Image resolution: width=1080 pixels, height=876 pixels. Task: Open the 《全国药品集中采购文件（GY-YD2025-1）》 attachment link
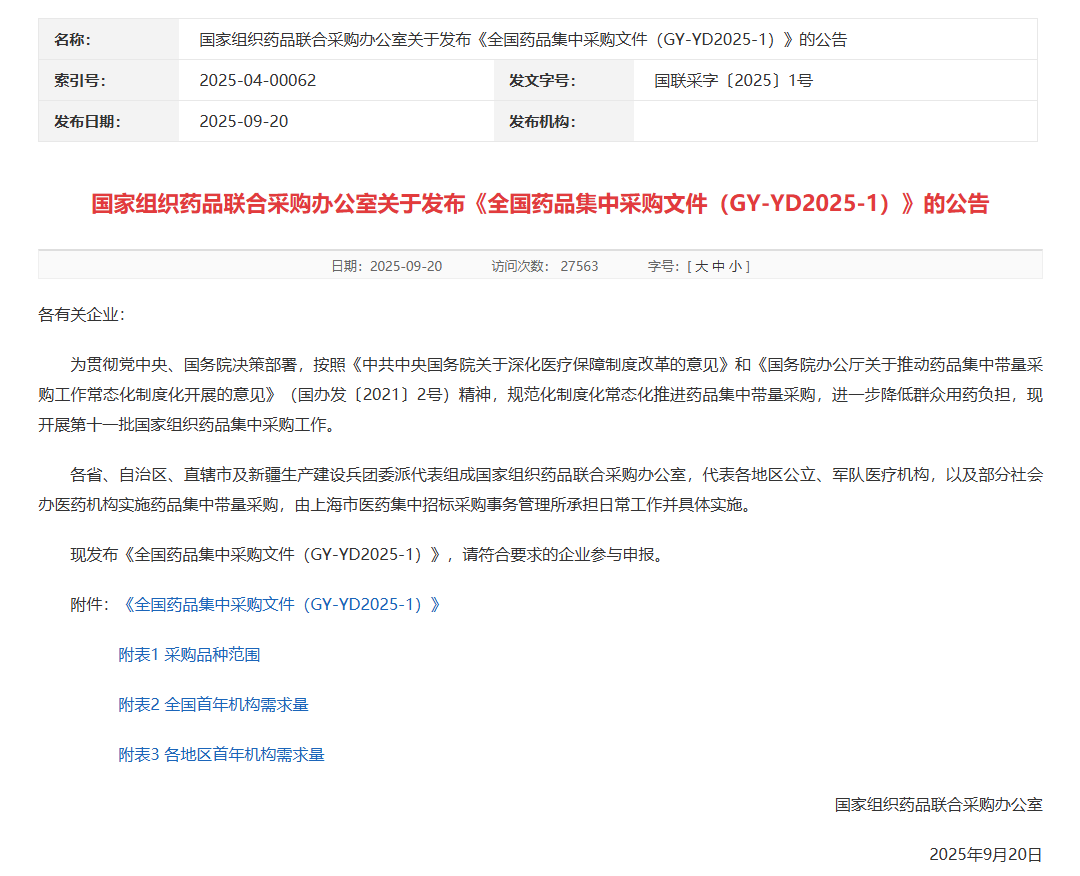tap(280, 605)
